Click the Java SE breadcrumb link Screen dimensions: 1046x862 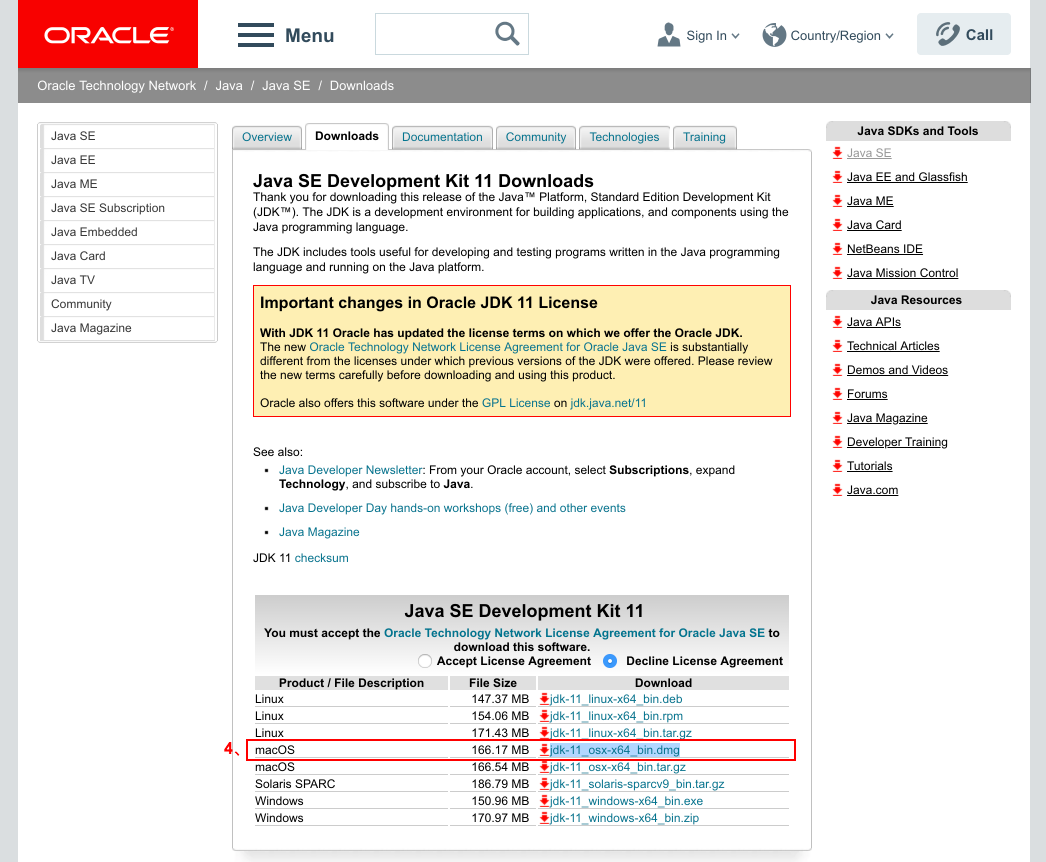pos(286,85)
